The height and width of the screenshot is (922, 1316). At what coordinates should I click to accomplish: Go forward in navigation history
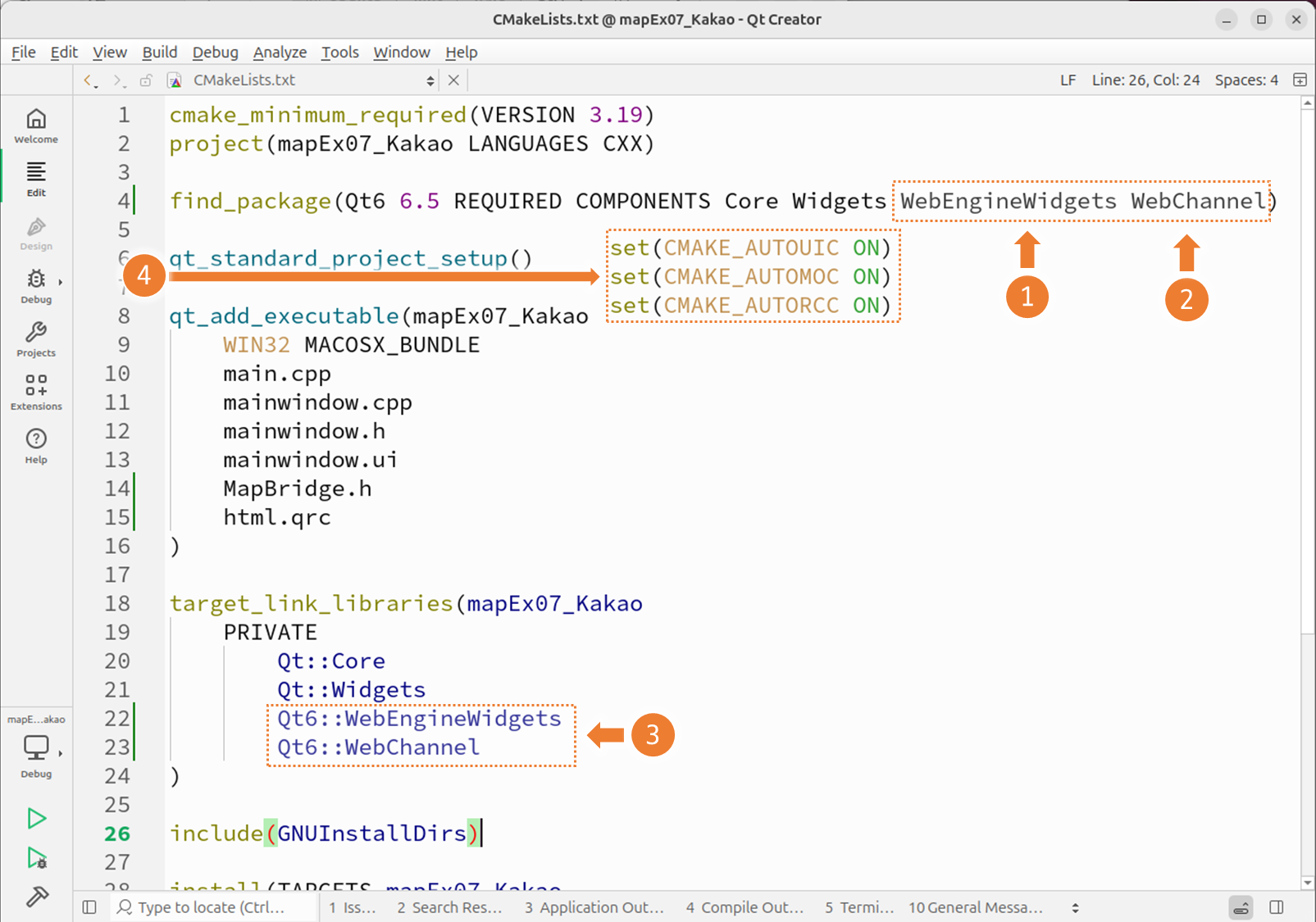118,80
